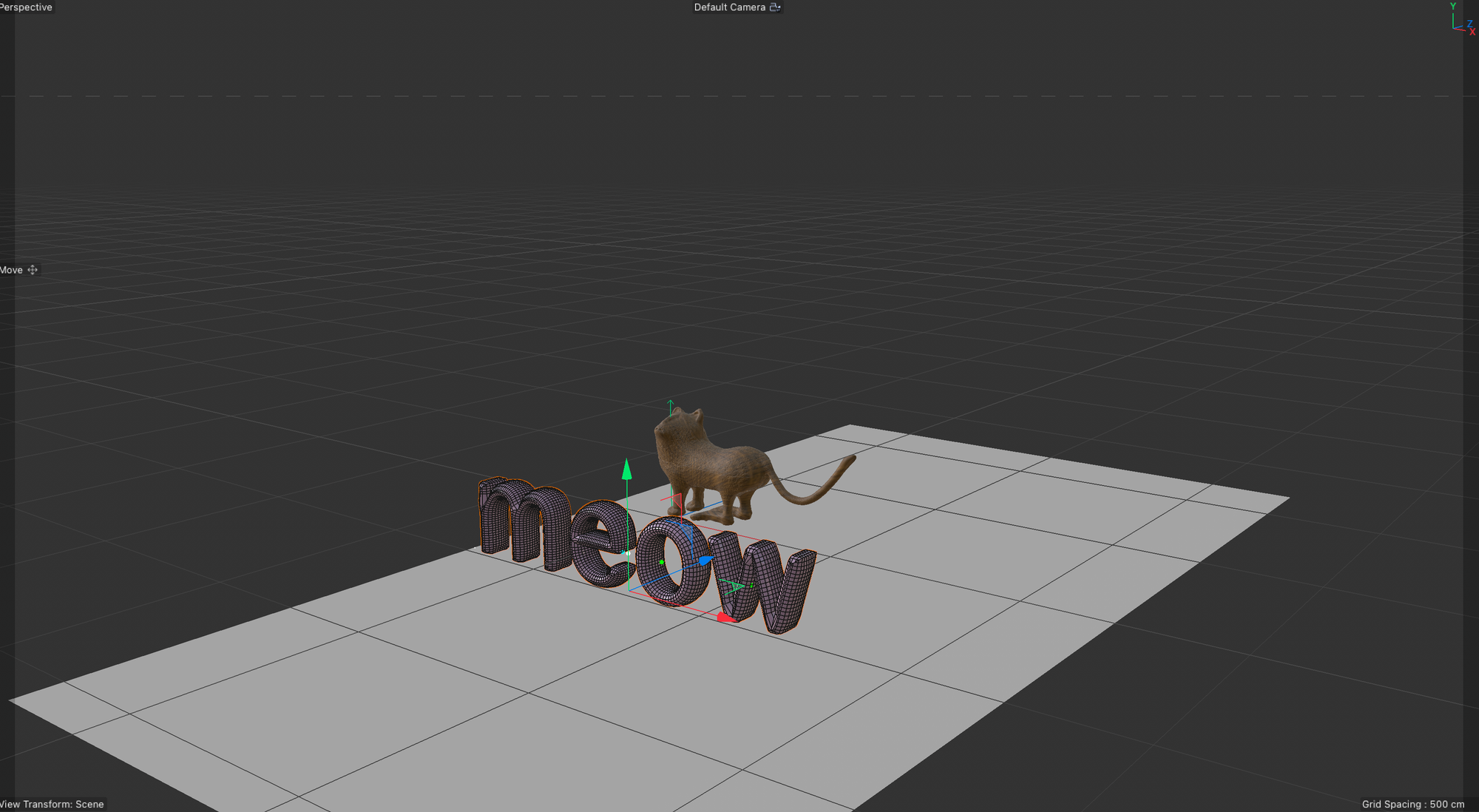Click the Grid Spacing 500 cm readout
Viewport: 1479px width, 812px height.
coord(1412,804)
